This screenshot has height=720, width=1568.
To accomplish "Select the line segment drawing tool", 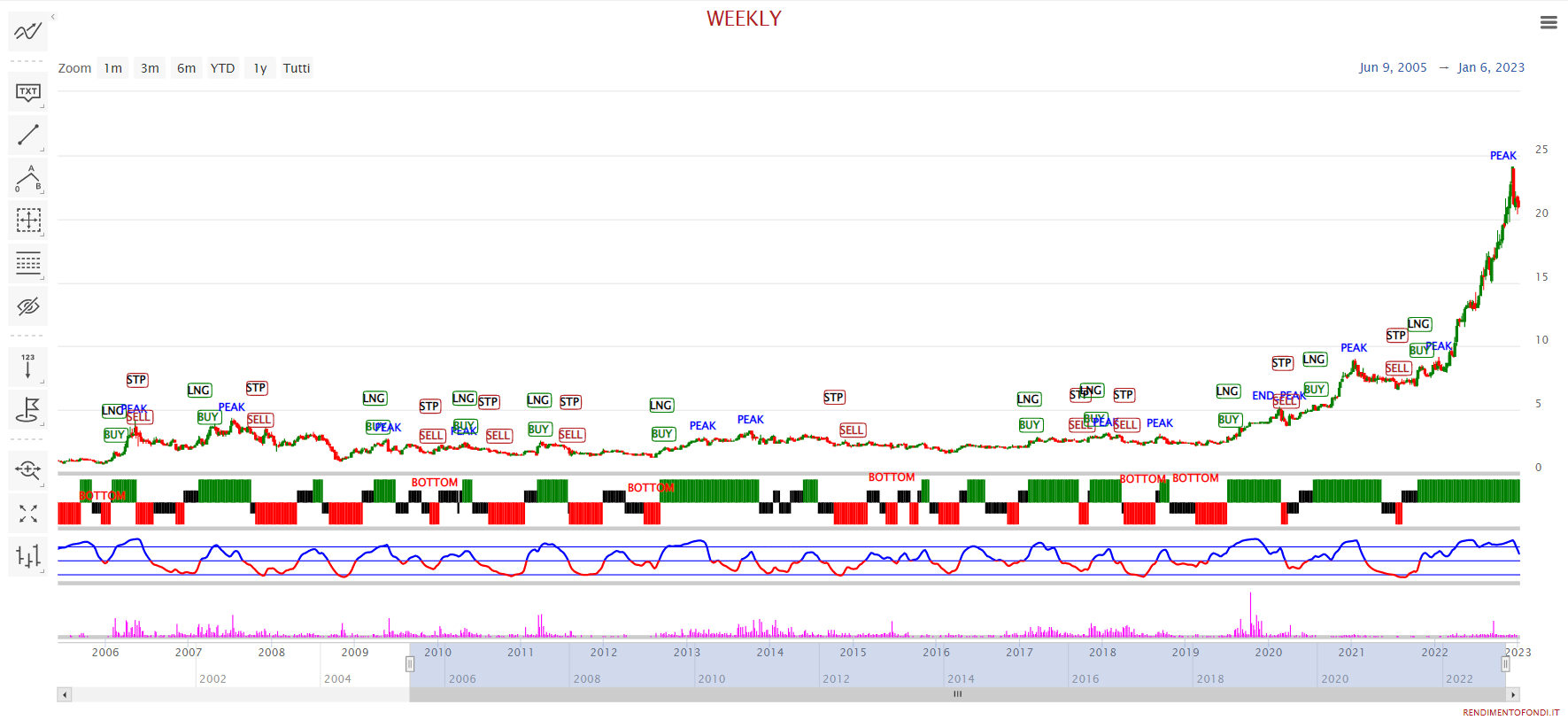I will (27, 135).
